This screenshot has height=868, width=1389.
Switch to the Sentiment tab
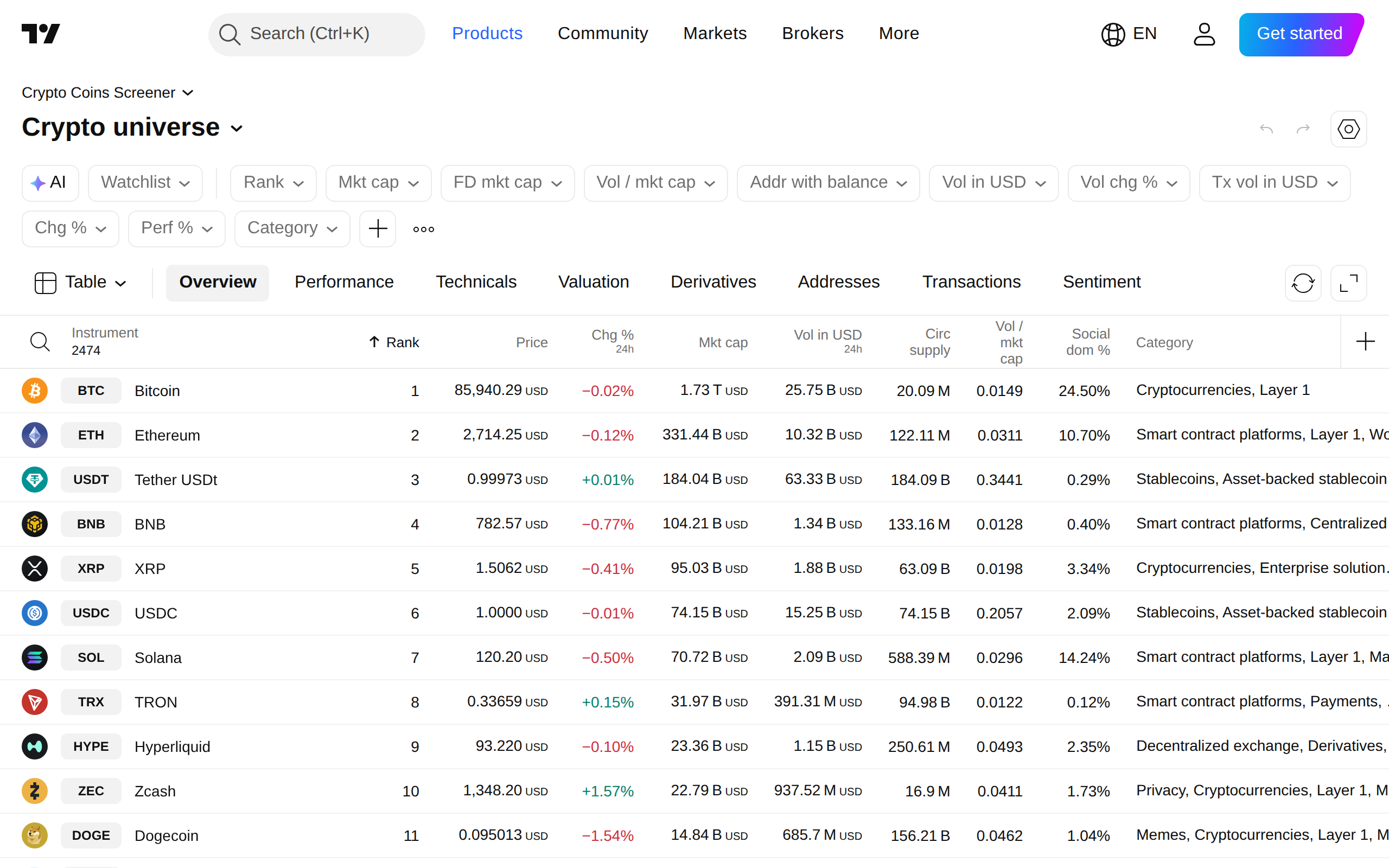coord(1101,283)
